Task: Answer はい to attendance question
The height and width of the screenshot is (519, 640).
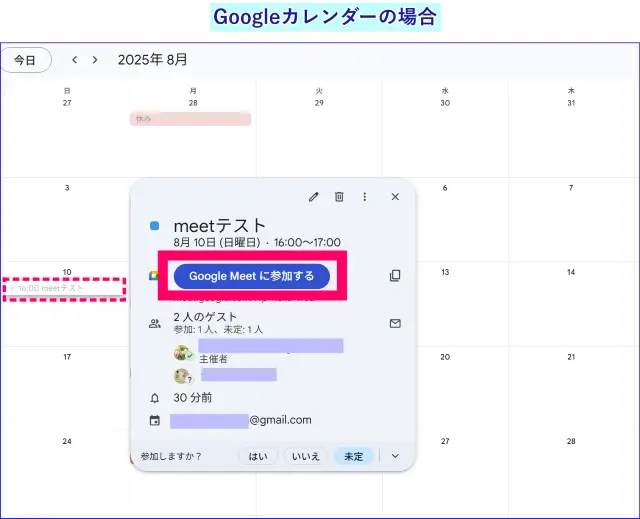Action: pyautogui.click(x=258, y=456)
